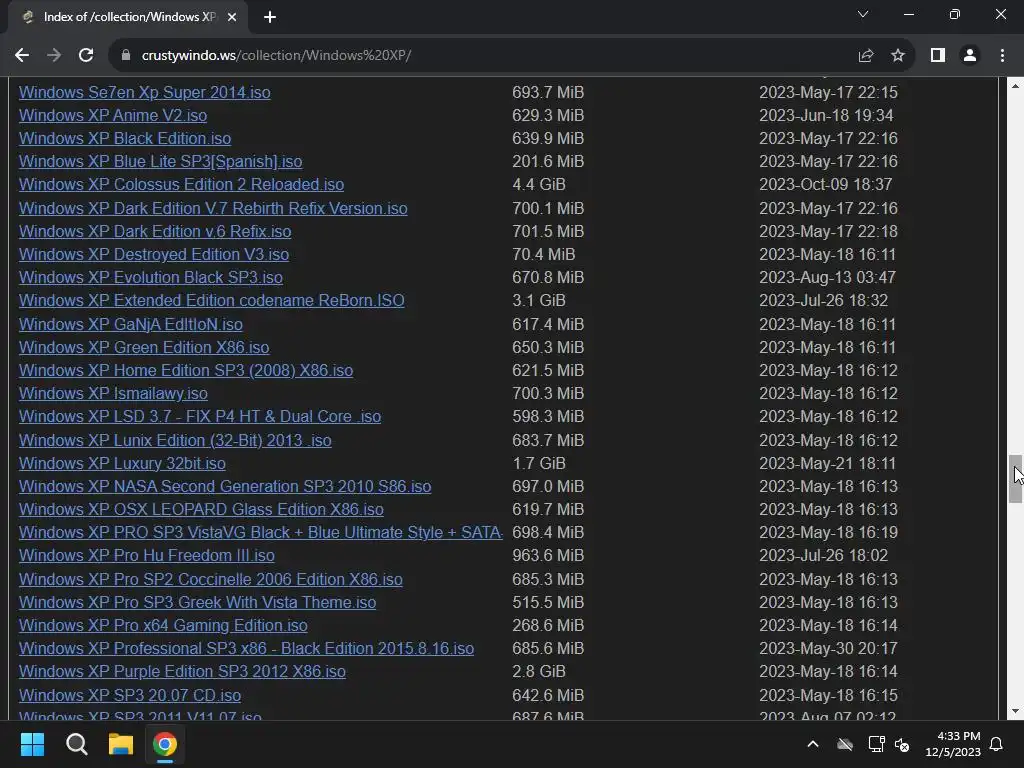Select the 70.4 MiB size value

coord(544,254)
